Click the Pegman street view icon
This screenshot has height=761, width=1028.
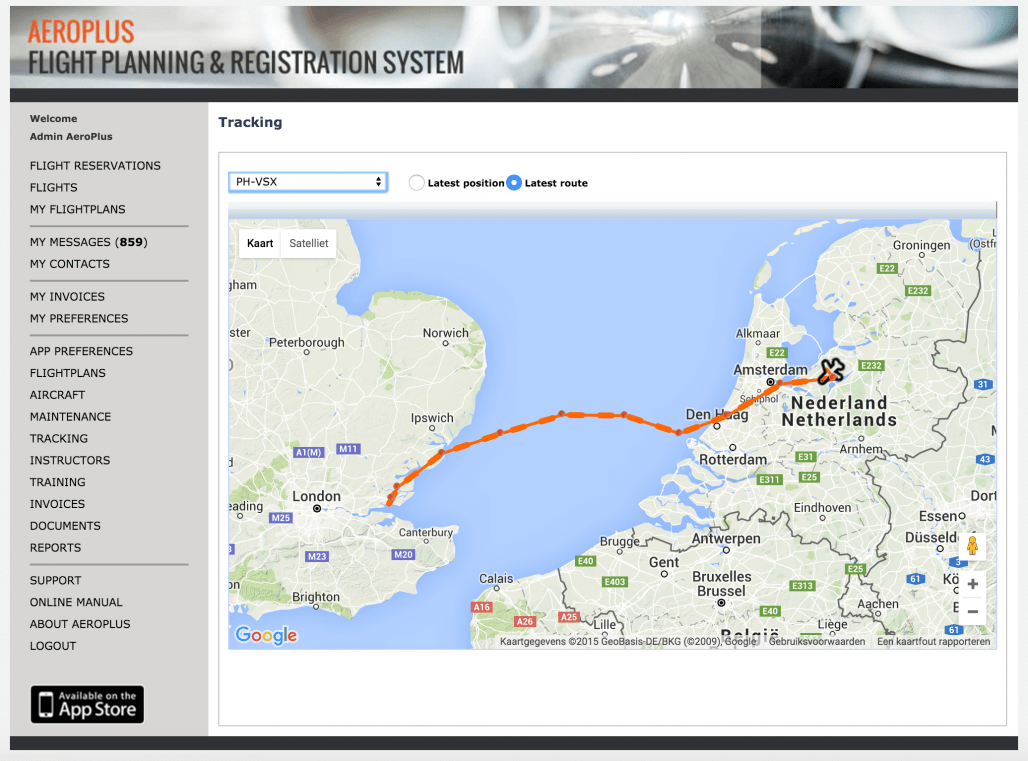click(971, 546)
